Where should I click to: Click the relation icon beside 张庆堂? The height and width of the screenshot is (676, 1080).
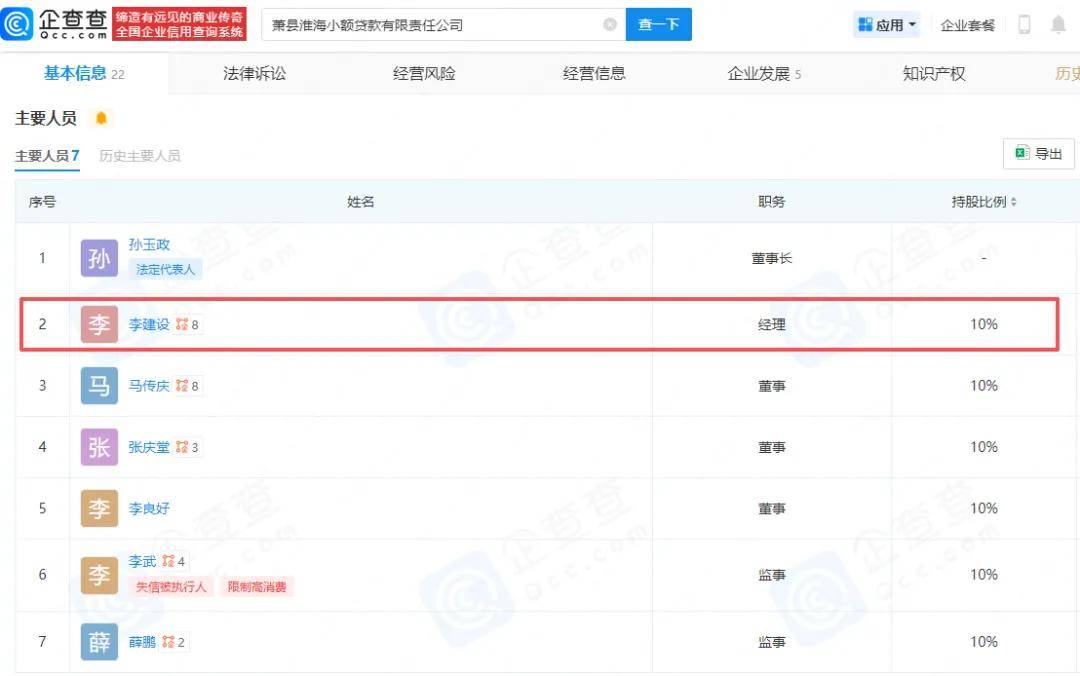tap(182, 447)
